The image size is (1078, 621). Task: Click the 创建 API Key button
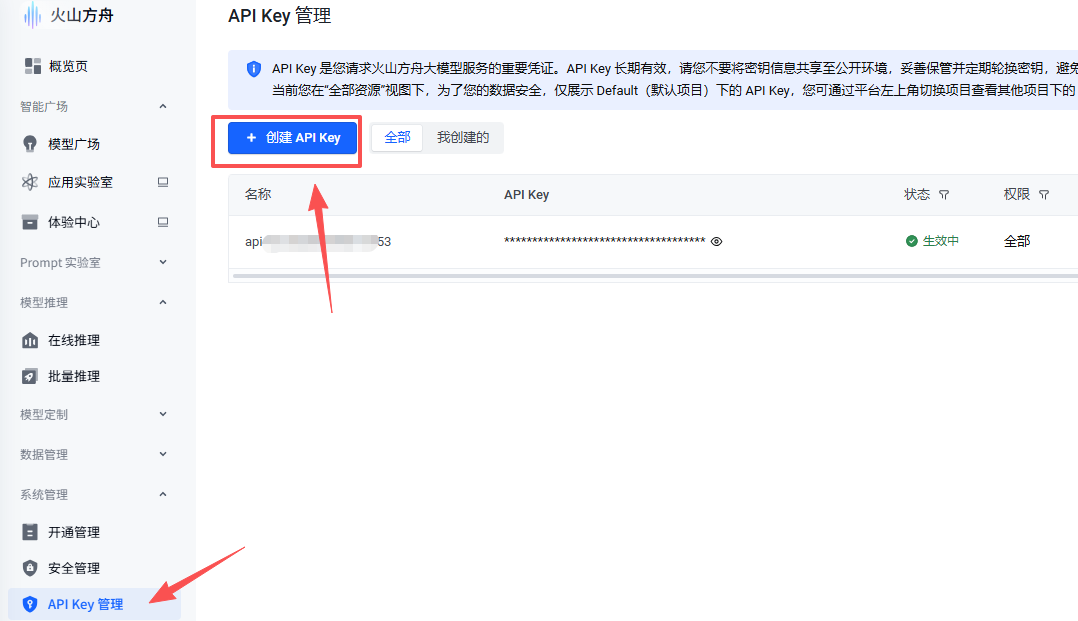pyautogui.click(x=292, y=138)
